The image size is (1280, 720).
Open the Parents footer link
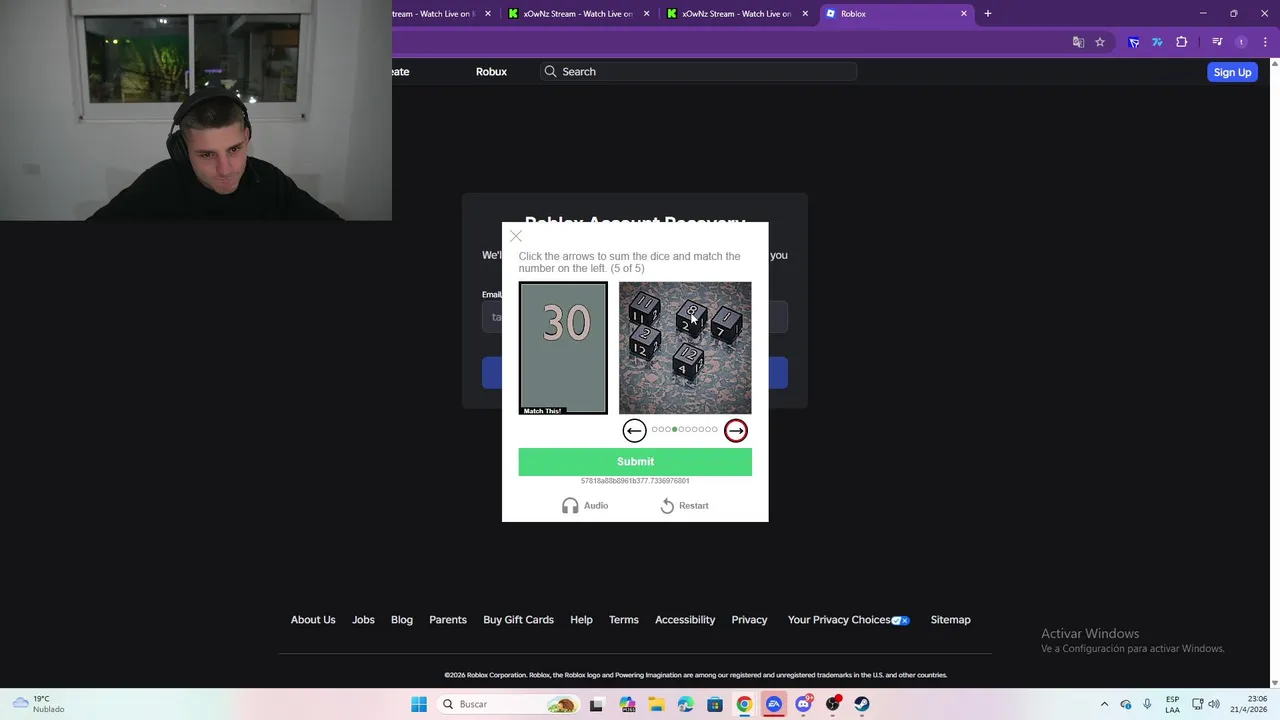[448, 620]
